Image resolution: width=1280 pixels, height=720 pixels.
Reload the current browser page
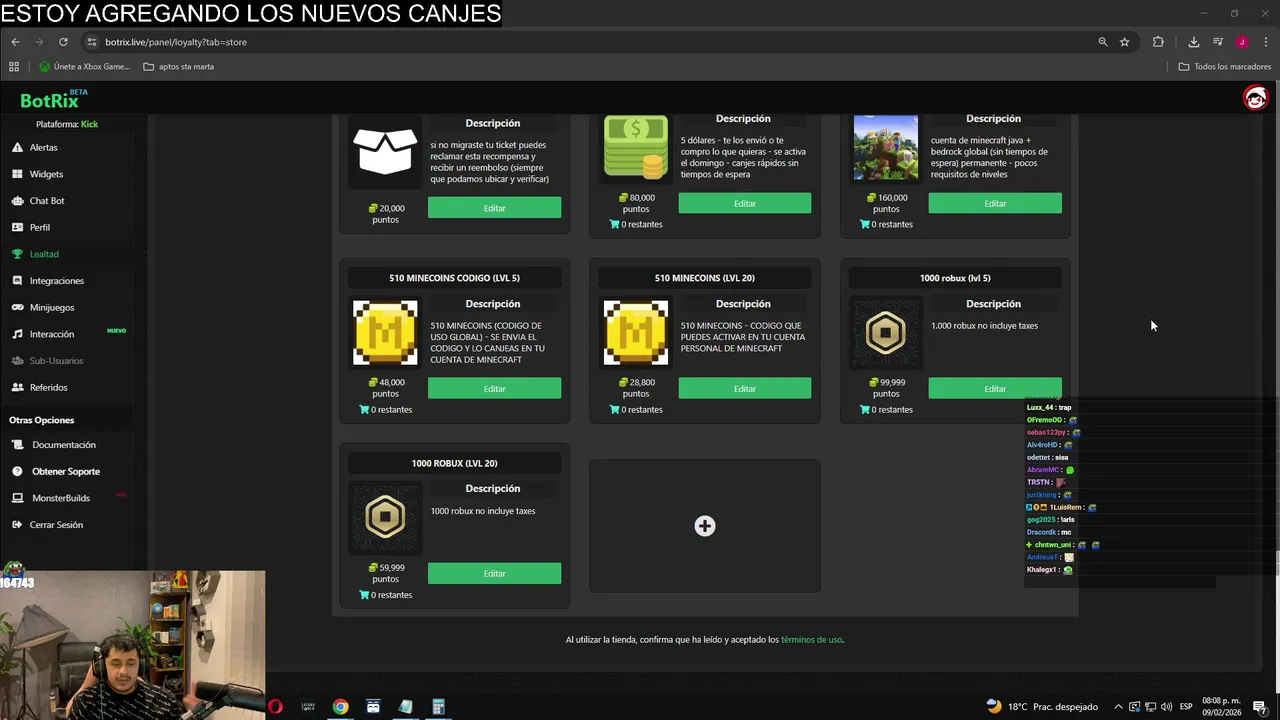63,42
